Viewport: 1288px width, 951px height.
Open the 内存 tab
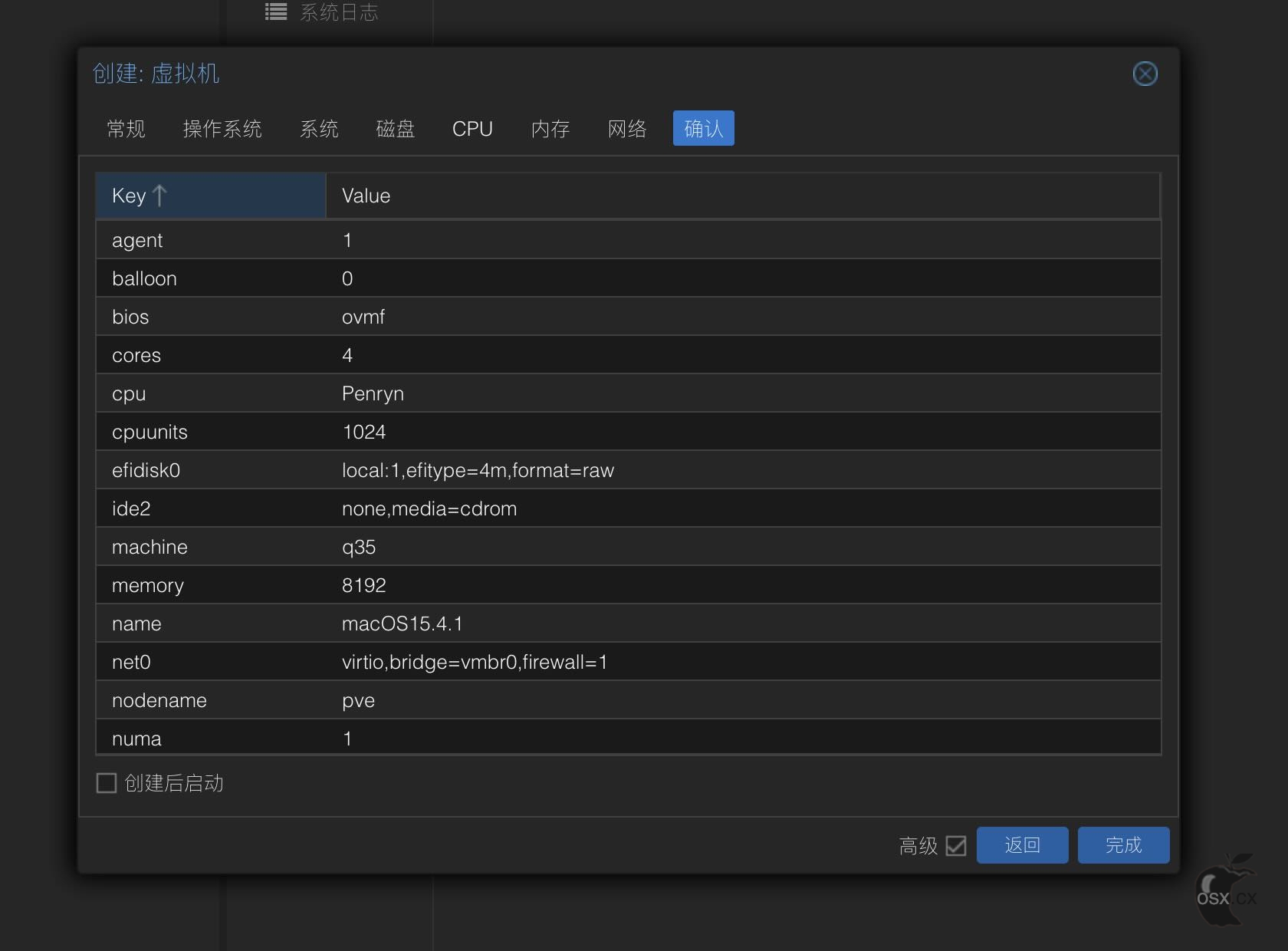(x=550, y=128)
